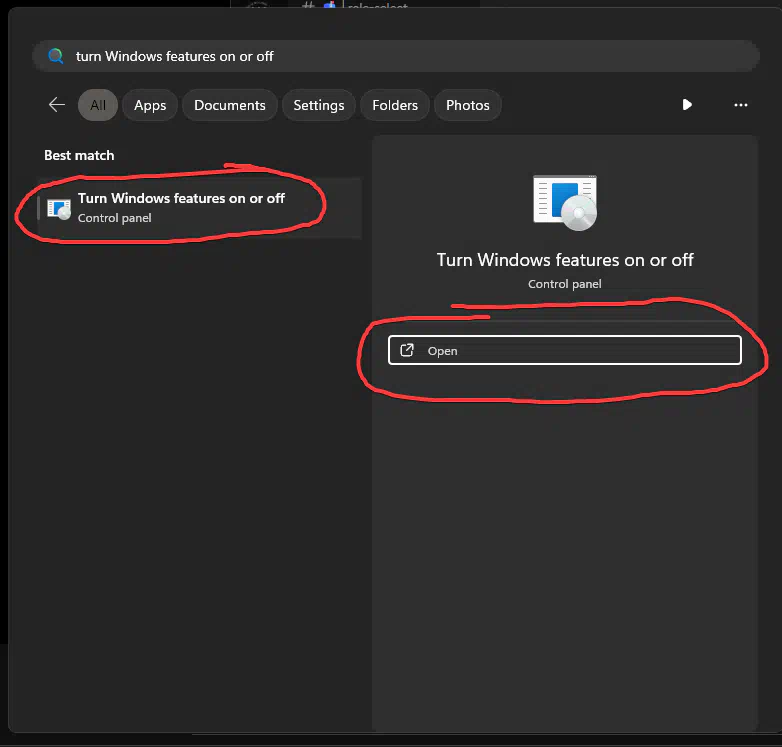Screen dimensions: 782x747
Task: Click the open-in-new-window icon beside Open
Action: 407,351
